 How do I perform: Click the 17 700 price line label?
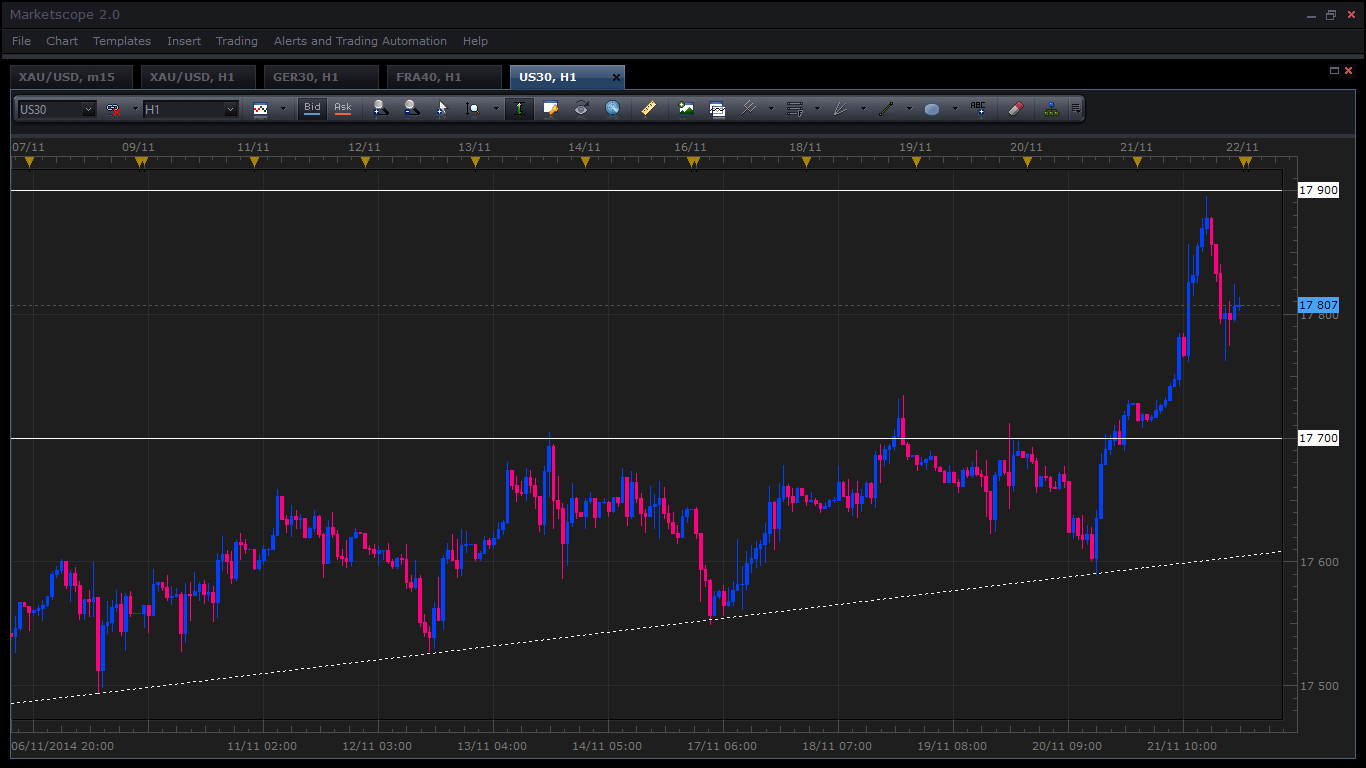1318,438
